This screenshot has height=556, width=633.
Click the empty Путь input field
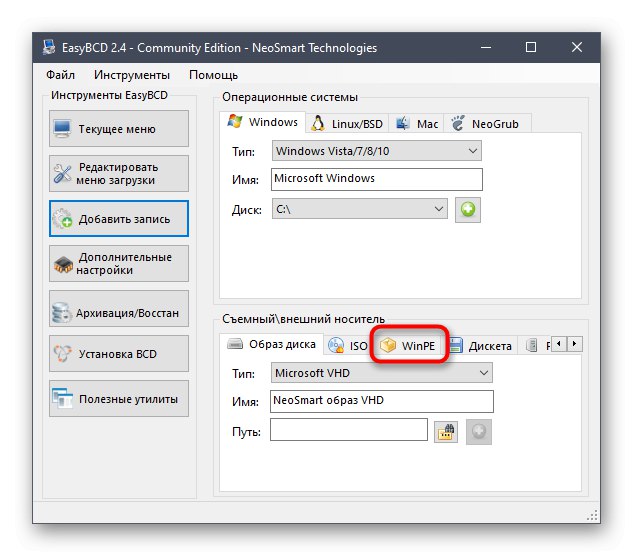point(349,430)
